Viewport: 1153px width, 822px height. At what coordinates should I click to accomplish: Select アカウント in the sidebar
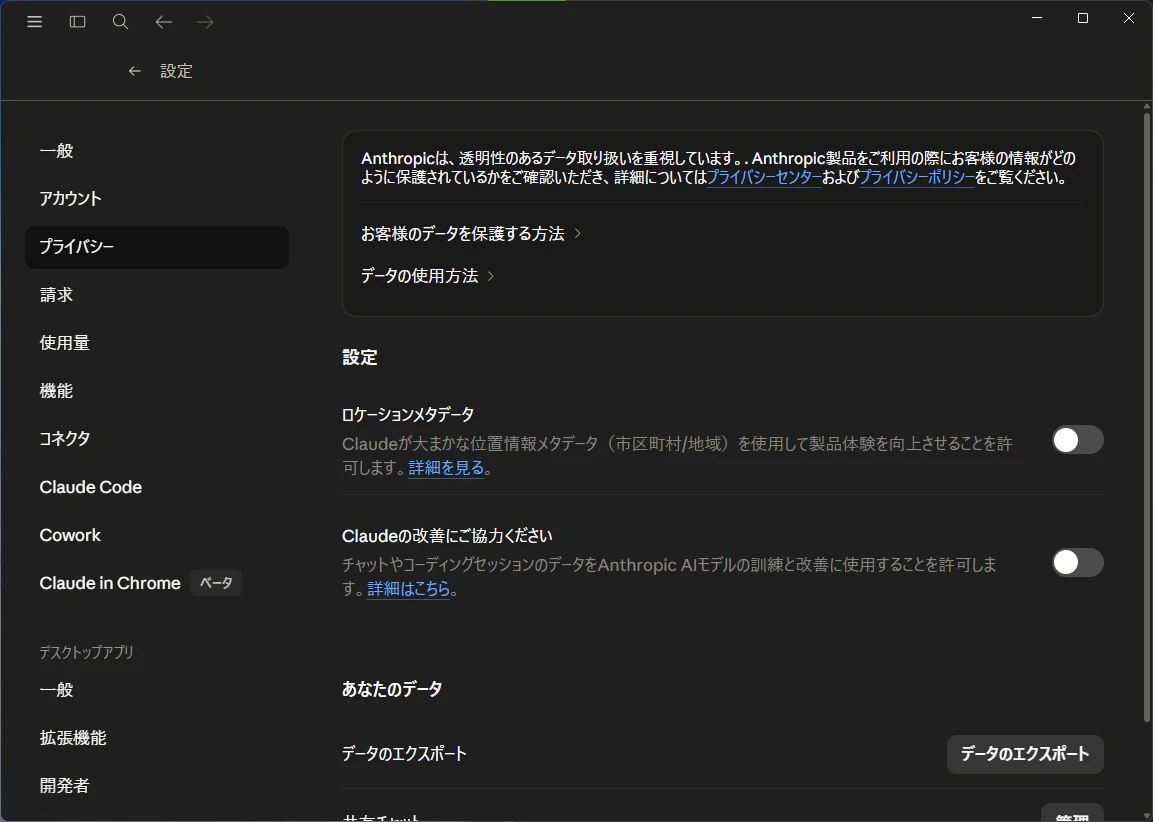(x=157, y=199)
